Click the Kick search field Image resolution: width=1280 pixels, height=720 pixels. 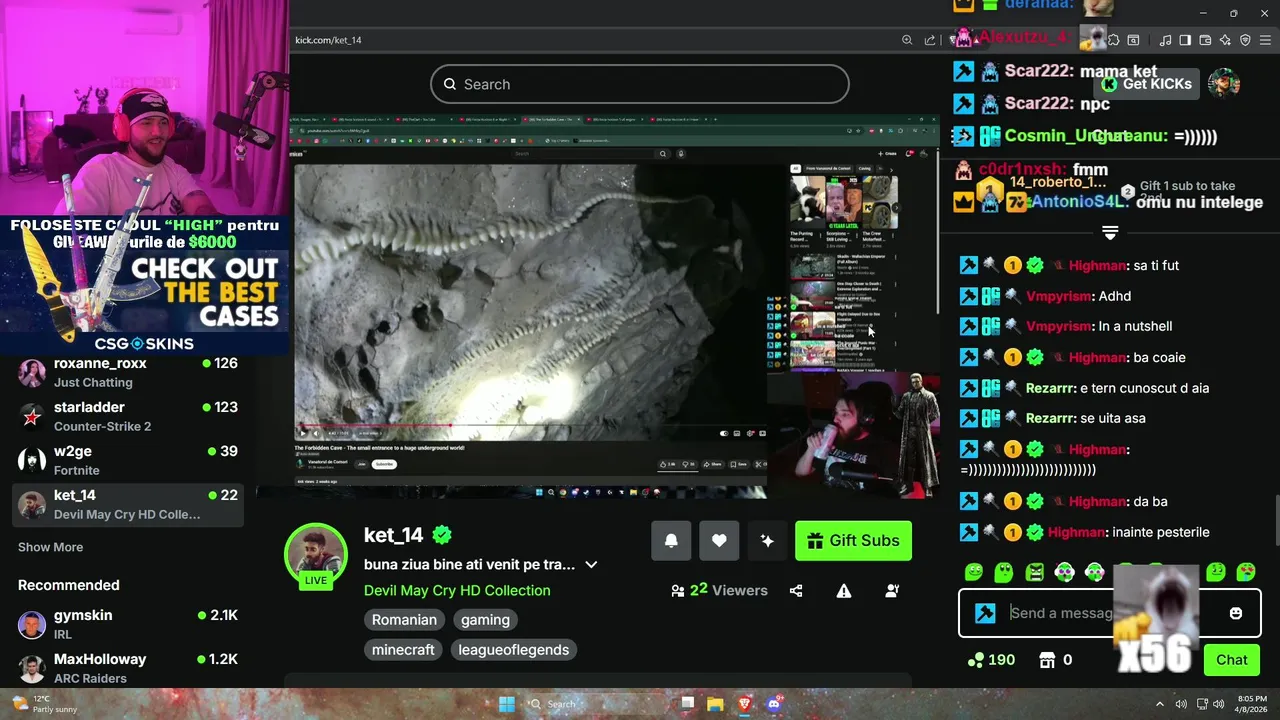[x=640, y=84]
